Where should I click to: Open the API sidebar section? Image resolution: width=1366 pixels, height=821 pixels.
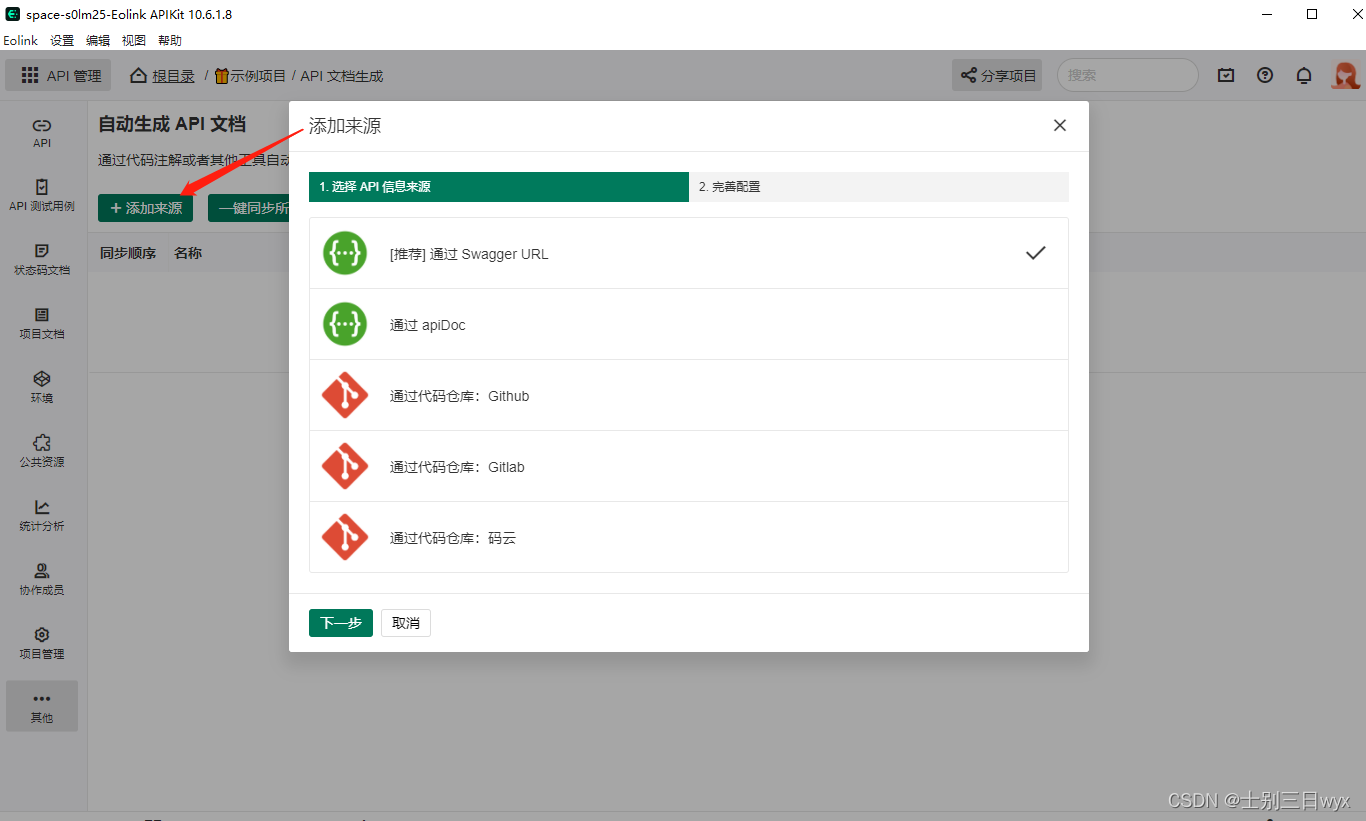(x=42, y=133)
